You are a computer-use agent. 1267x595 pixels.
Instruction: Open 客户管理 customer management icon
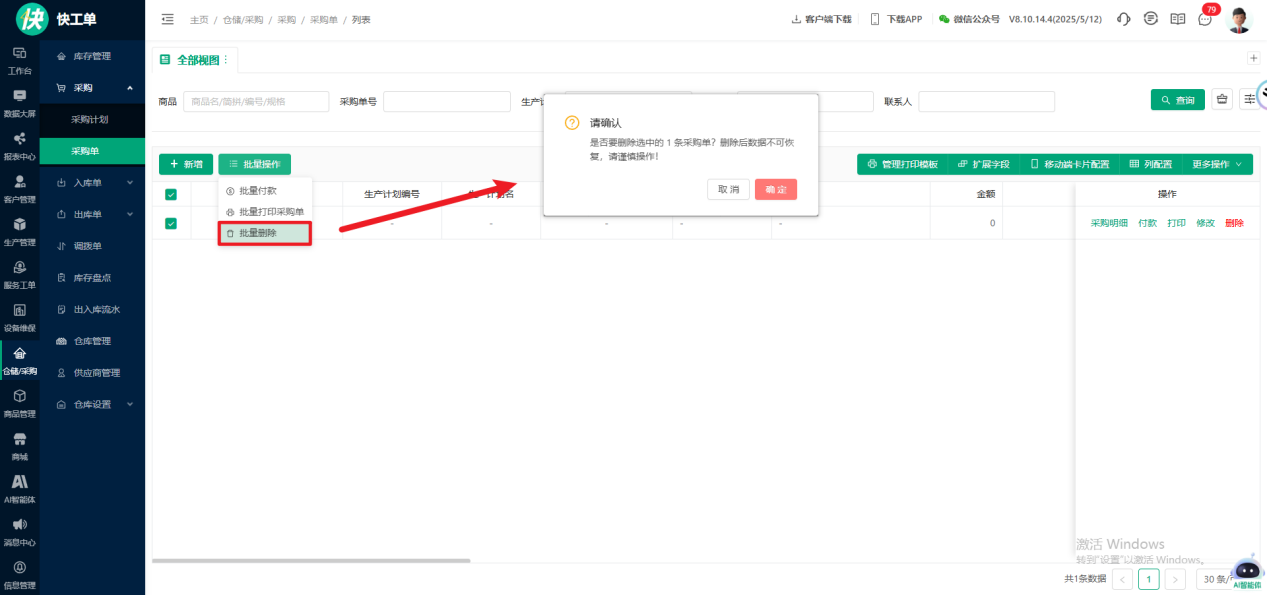(x=19, y=187)
